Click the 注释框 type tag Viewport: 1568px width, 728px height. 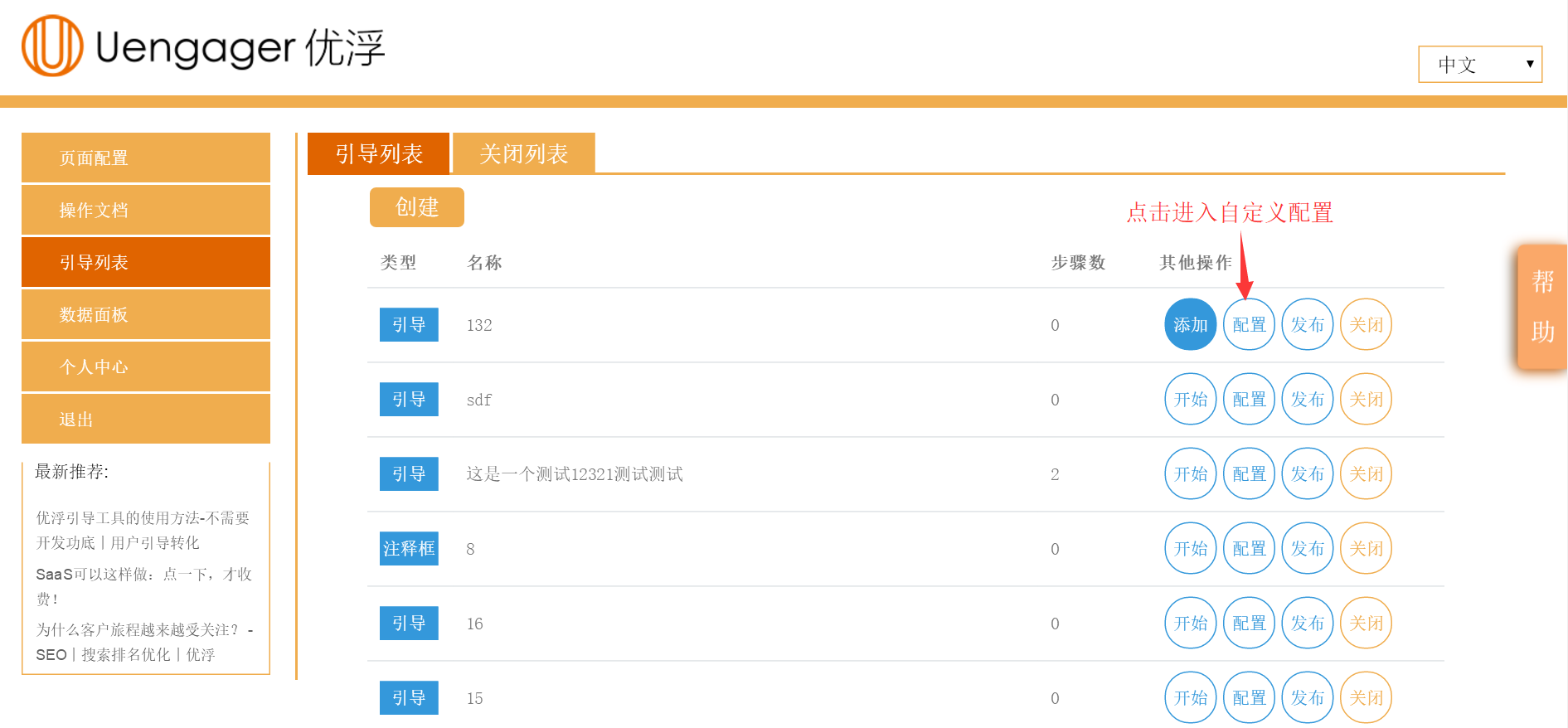coord(409,548)
